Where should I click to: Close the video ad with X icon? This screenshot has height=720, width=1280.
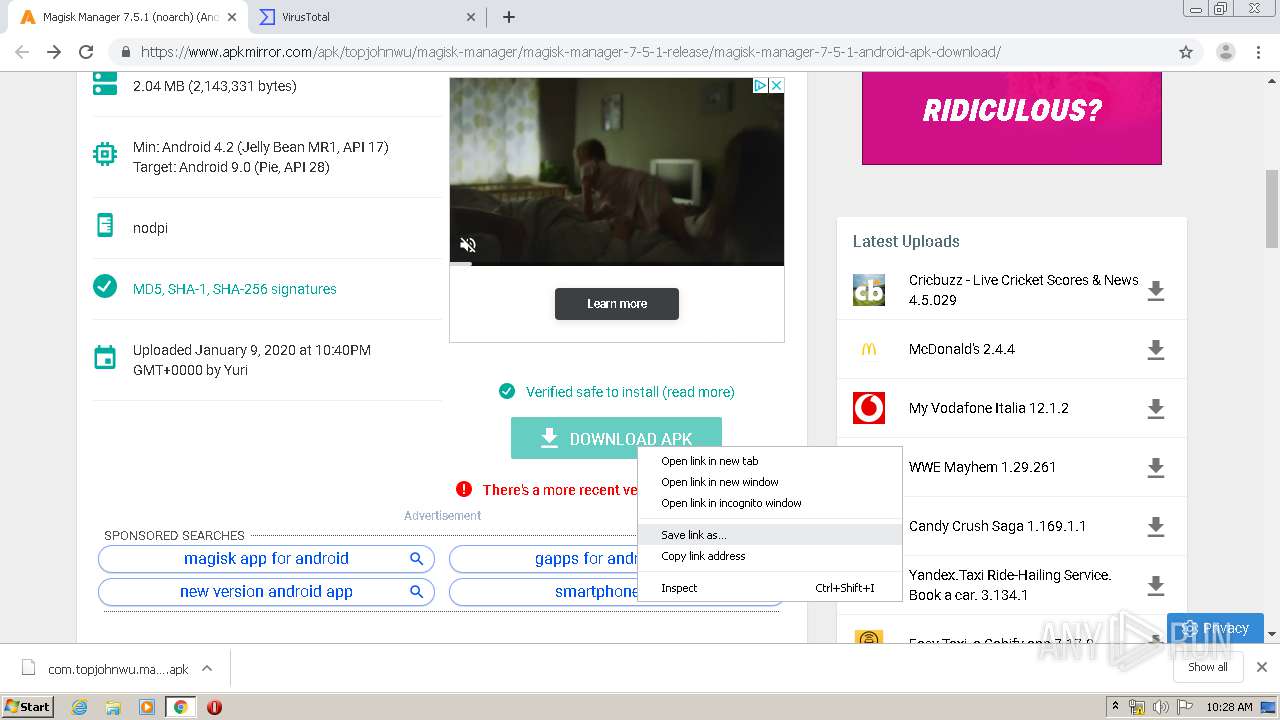click(x=775, y=86)
